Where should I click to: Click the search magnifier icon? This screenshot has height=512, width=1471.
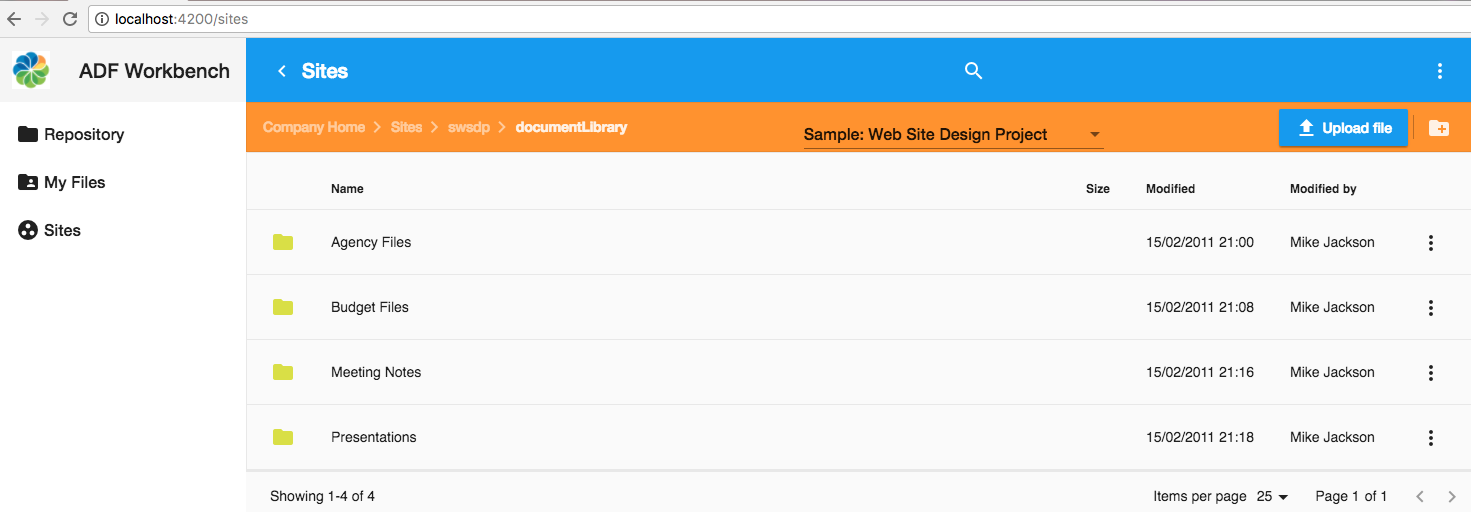973,71
